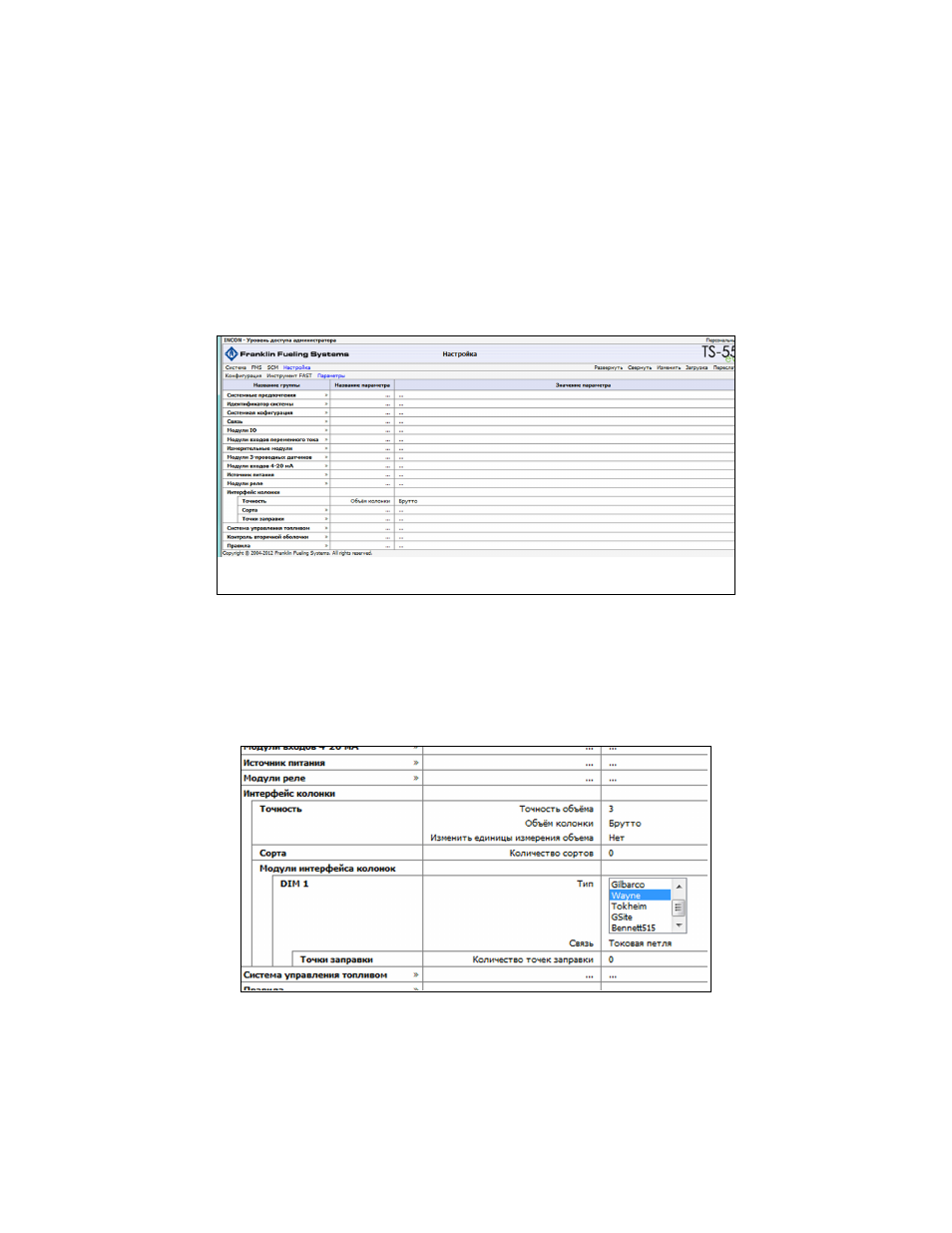Click Модули входов 4-20 мА in overview
Screen dimensions: 952x1233
click(260, 466)
